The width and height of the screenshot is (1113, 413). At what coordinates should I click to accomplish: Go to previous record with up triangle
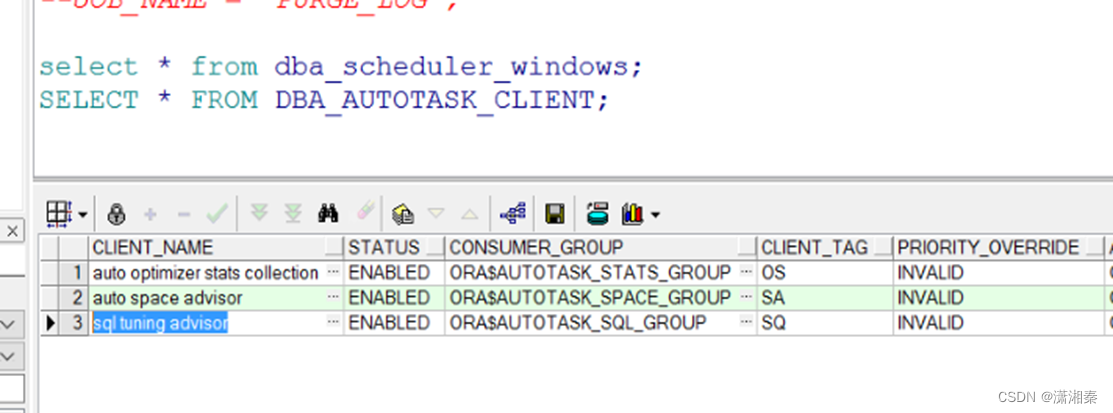point(470,214)
